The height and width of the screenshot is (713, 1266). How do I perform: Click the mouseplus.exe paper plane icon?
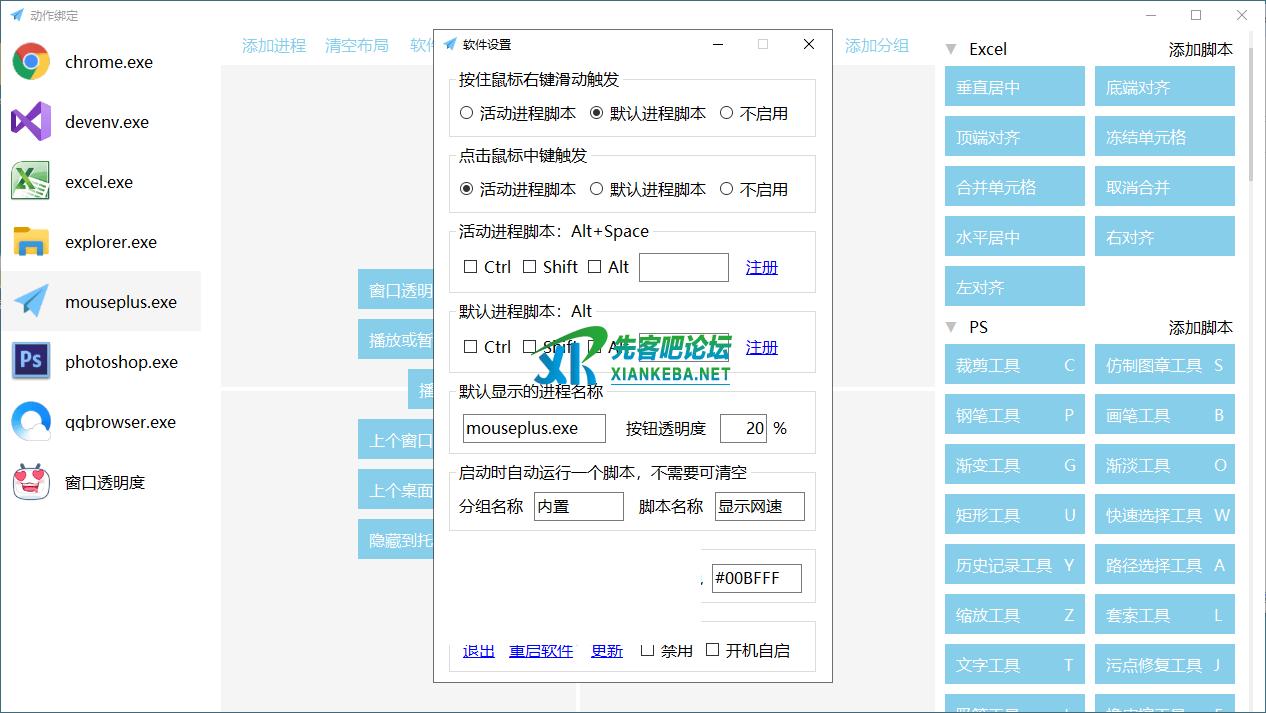click(31, 302)
